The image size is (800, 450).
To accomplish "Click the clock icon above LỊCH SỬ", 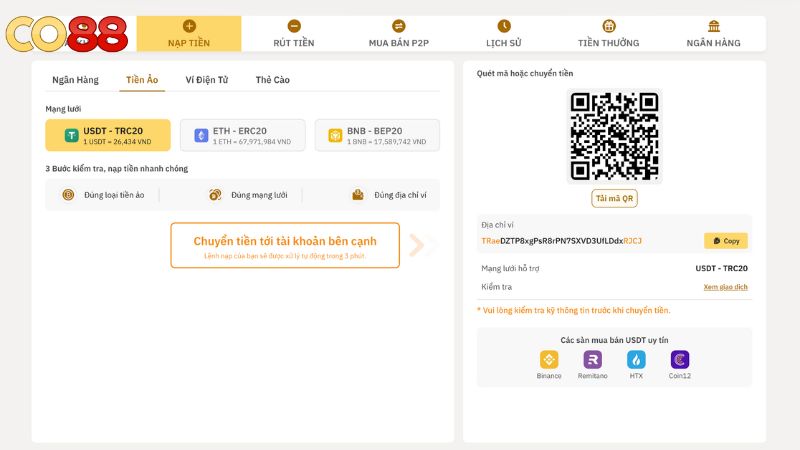I will click(x=504, y=26).
